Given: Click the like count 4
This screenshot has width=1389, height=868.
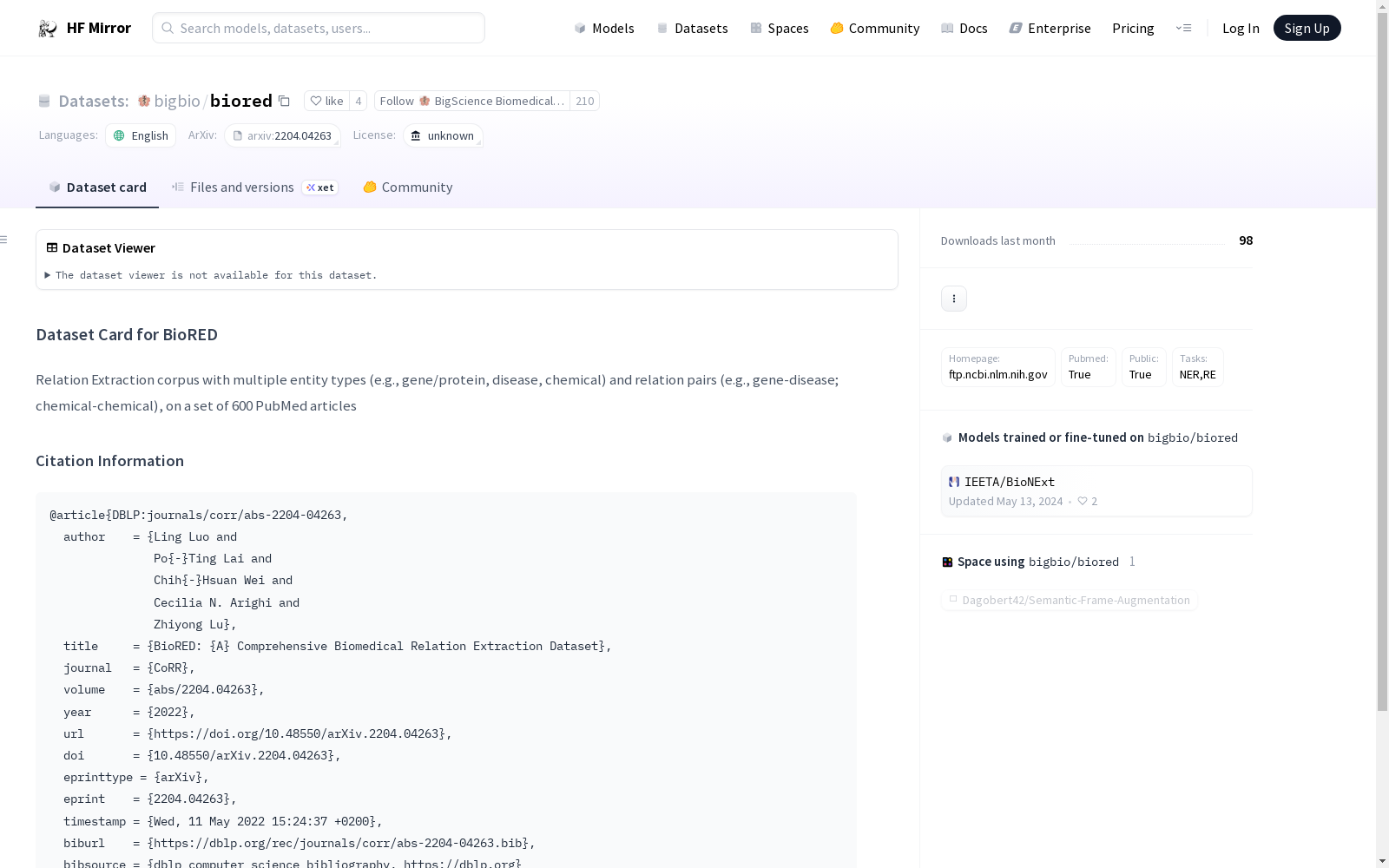Looking at the screenshot, I should click(358, 101).
